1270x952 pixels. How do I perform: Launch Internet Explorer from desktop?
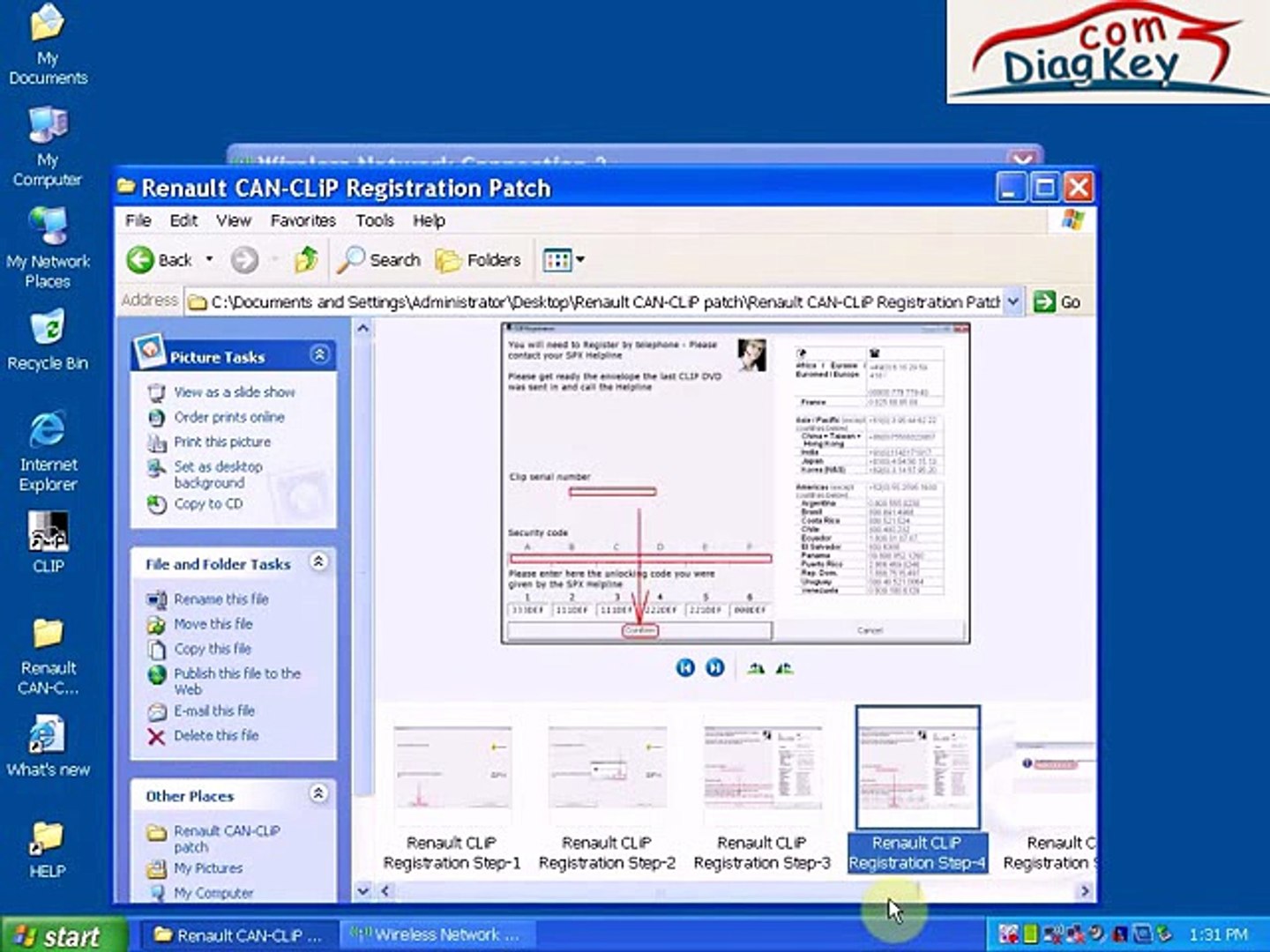coord(48,450)
